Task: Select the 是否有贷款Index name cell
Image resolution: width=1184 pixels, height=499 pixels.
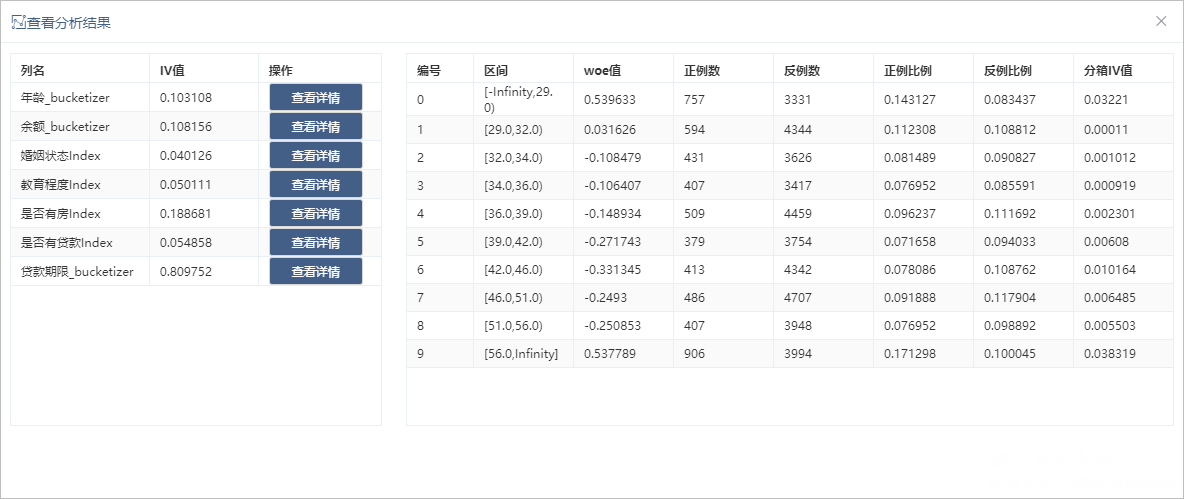Action: click(x=80, y=242)
